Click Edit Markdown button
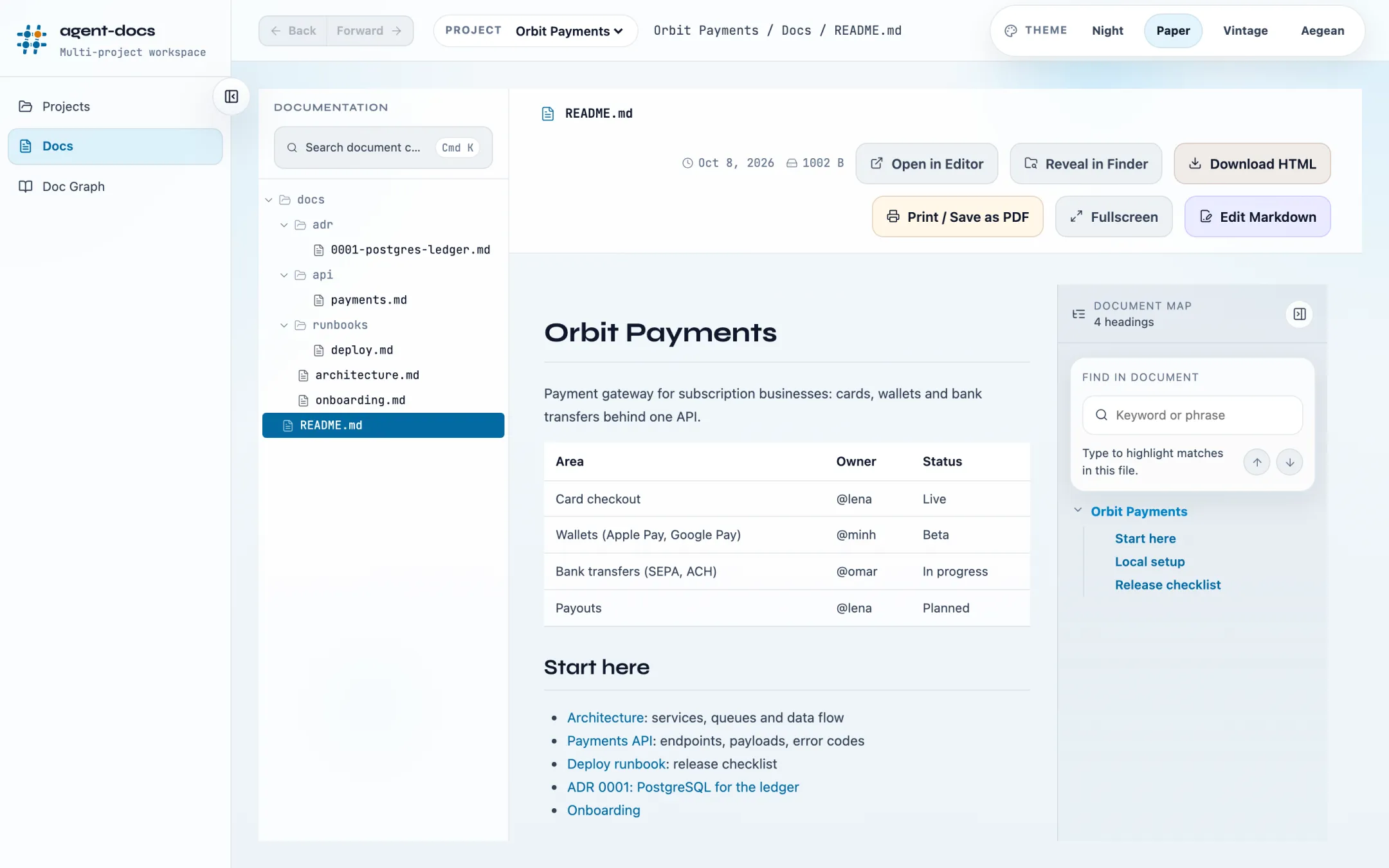 pyautogui.click(x=1257, y=217)
